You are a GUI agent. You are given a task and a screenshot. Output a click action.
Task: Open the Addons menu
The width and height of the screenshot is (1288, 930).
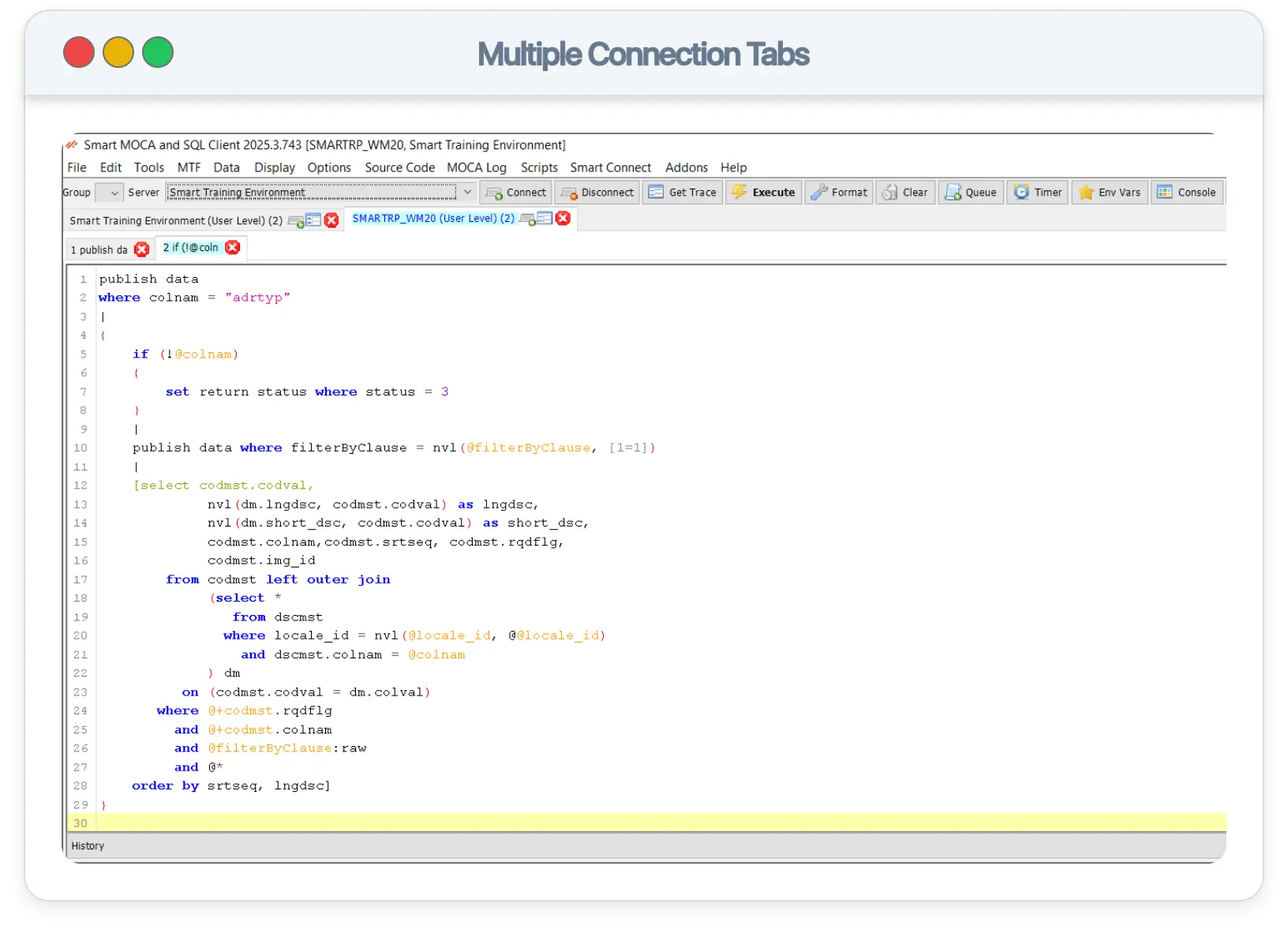tap(687, 167)
